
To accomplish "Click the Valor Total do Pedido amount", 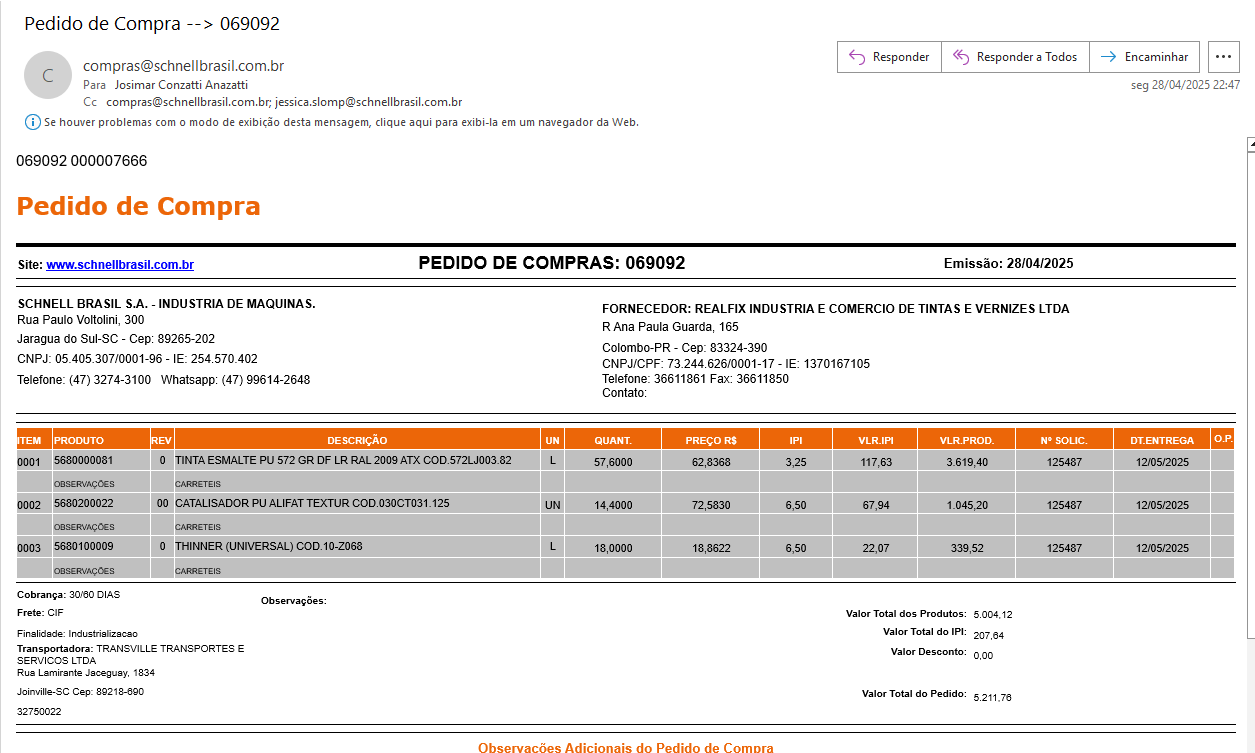I will click(x=992, y=697).
